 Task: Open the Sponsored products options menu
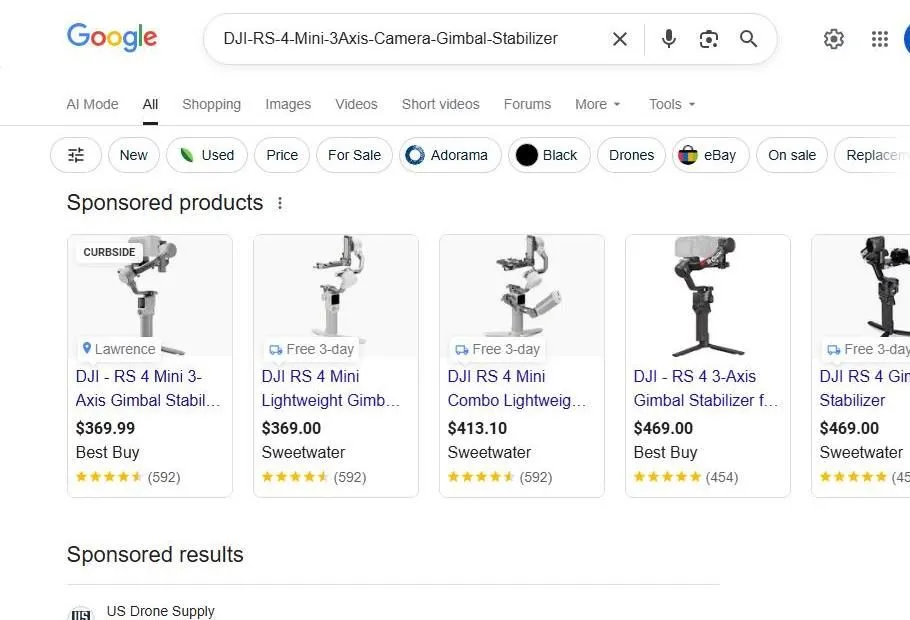(x=280, y=202)
